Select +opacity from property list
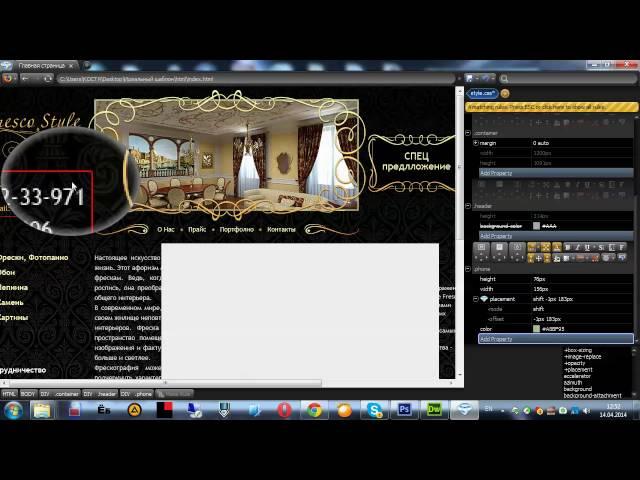The height and width of the screenshot is (480, 640). (x=575, y=363)
